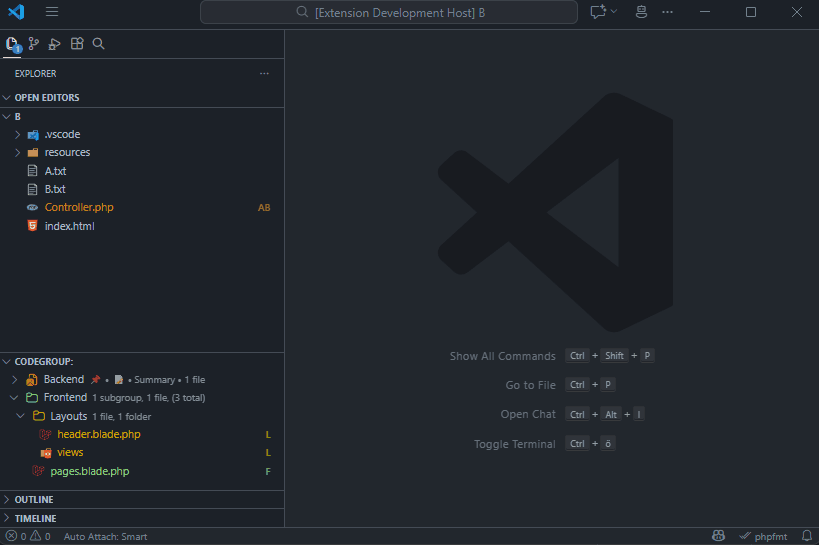Click the Frontend green folder icon
This screenshot has height=545, width=819.
[x=32, y=398]
